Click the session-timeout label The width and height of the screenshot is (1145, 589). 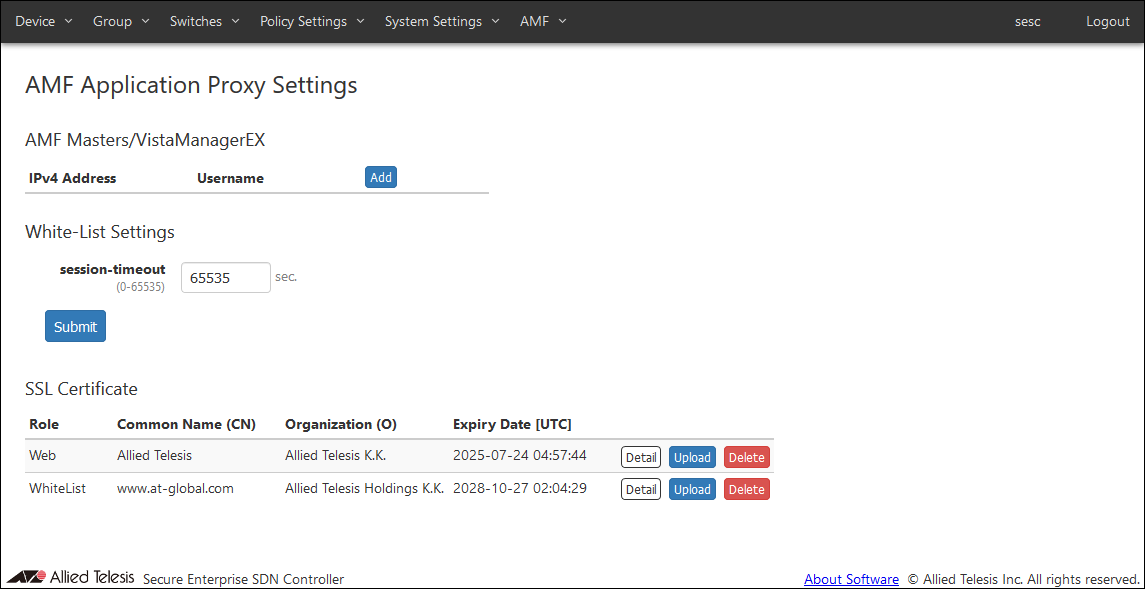click(112, 270)
